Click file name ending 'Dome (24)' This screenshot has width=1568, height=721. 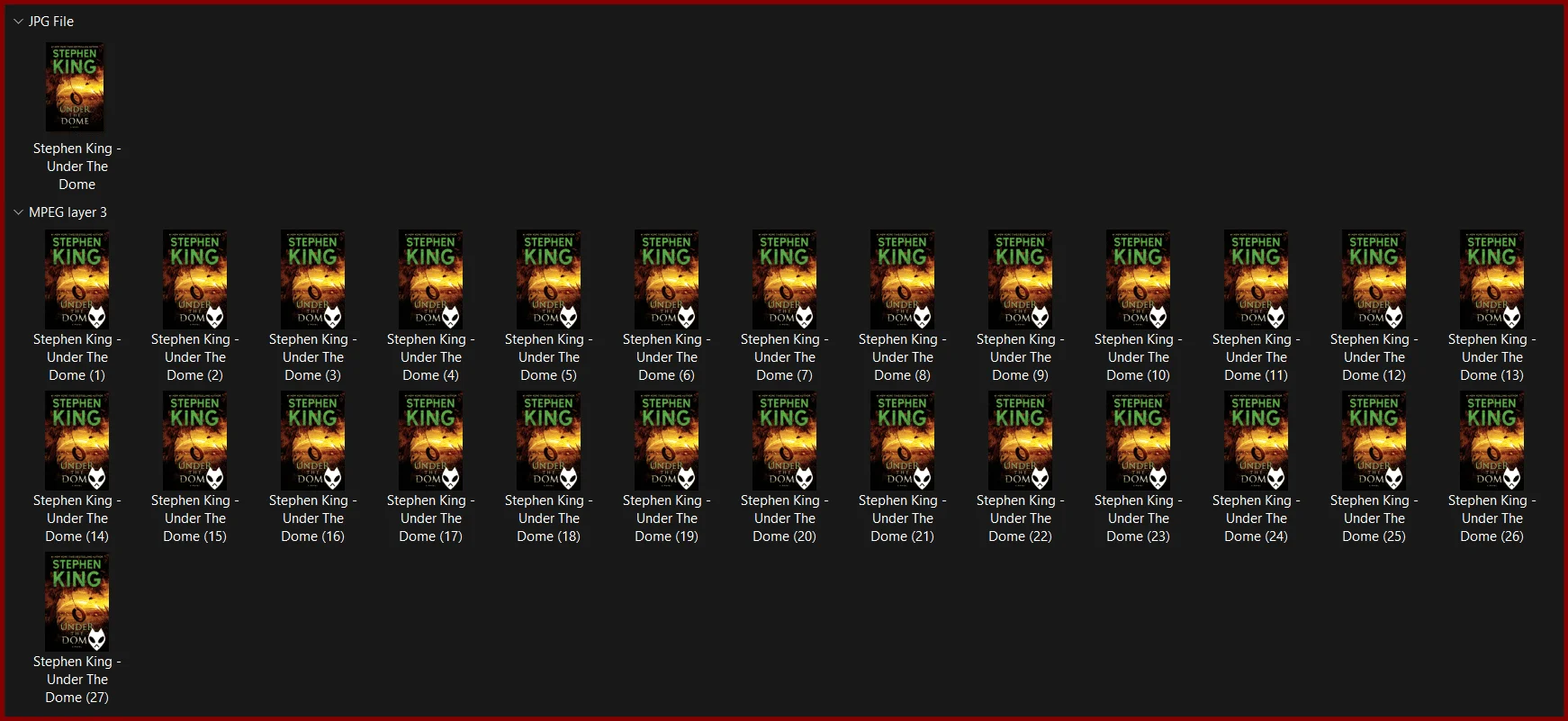click(1257, 518)
